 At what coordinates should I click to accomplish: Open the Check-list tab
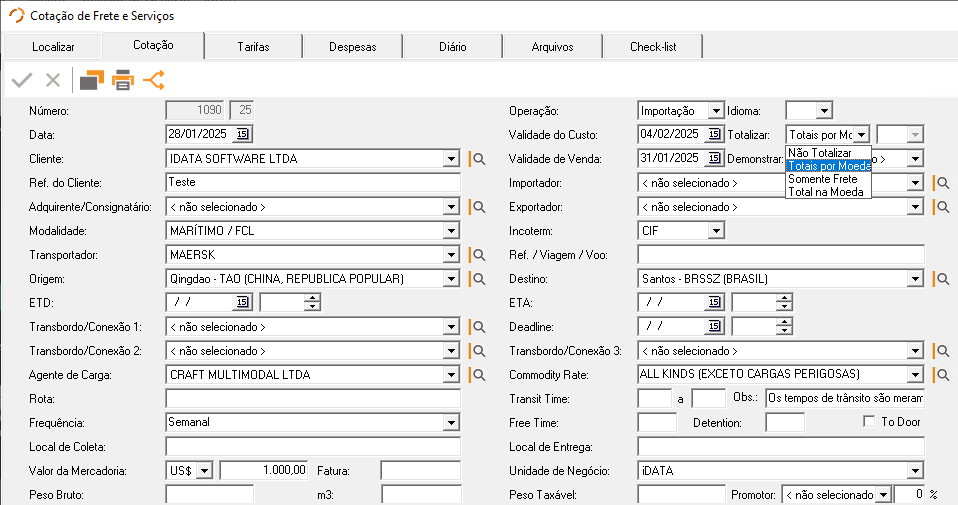[653, 47]
